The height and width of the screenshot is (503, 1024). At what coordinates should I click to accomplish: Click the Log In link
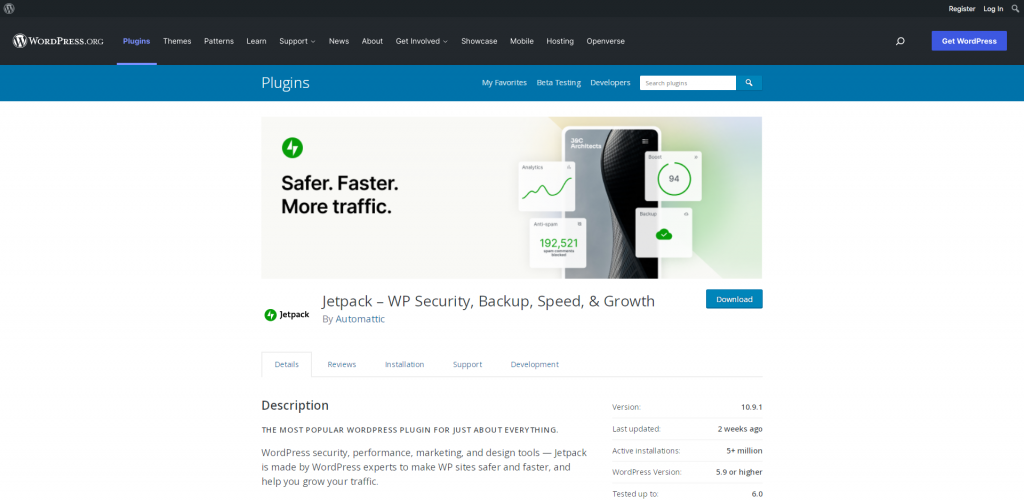tap(993, 8)
